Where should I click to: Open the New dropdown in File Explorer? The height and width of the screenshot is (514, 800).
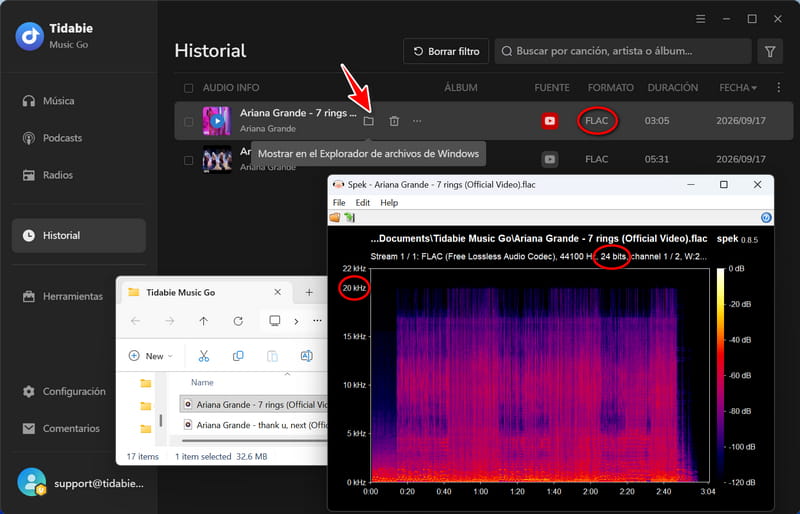point(151,356)
